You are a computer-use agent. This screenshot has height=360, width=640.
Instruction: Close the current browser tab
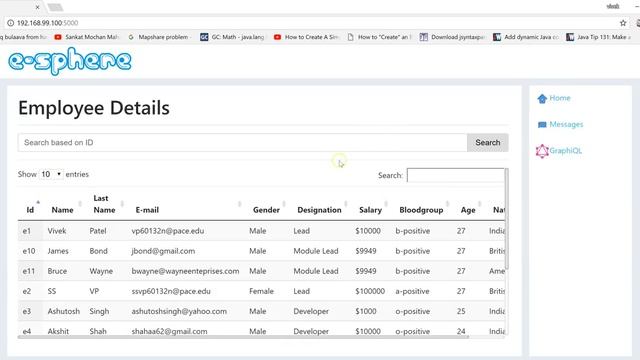point(38,7)
